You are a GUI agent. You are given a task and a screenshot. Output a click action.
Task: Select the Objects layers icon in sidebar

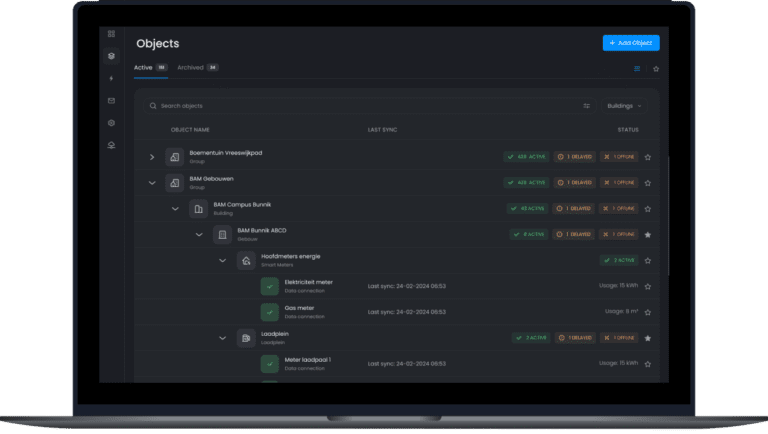click(112, 56)
